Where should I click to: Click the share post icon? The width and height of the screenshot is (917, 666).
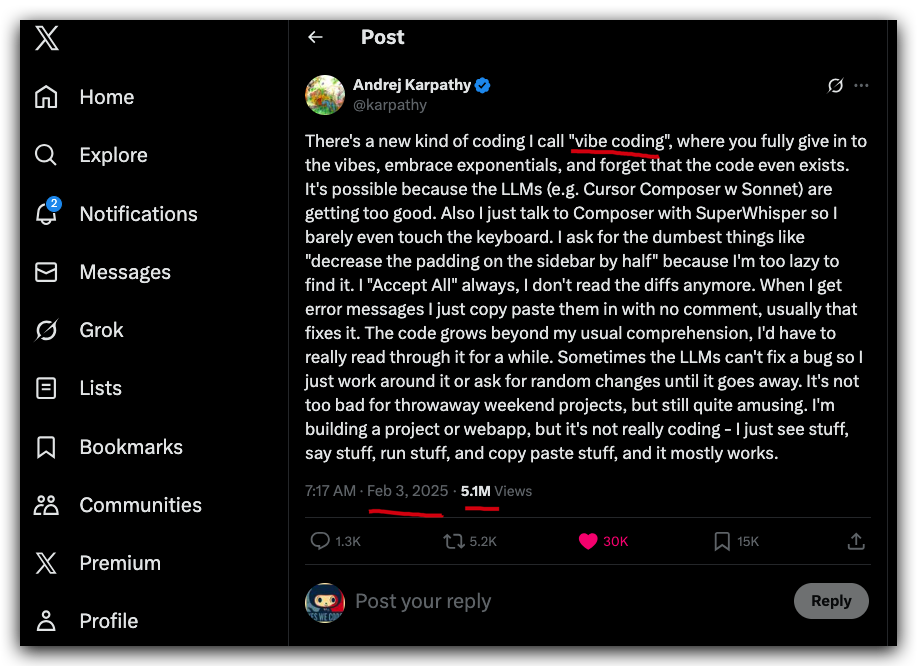pos(856,541)
